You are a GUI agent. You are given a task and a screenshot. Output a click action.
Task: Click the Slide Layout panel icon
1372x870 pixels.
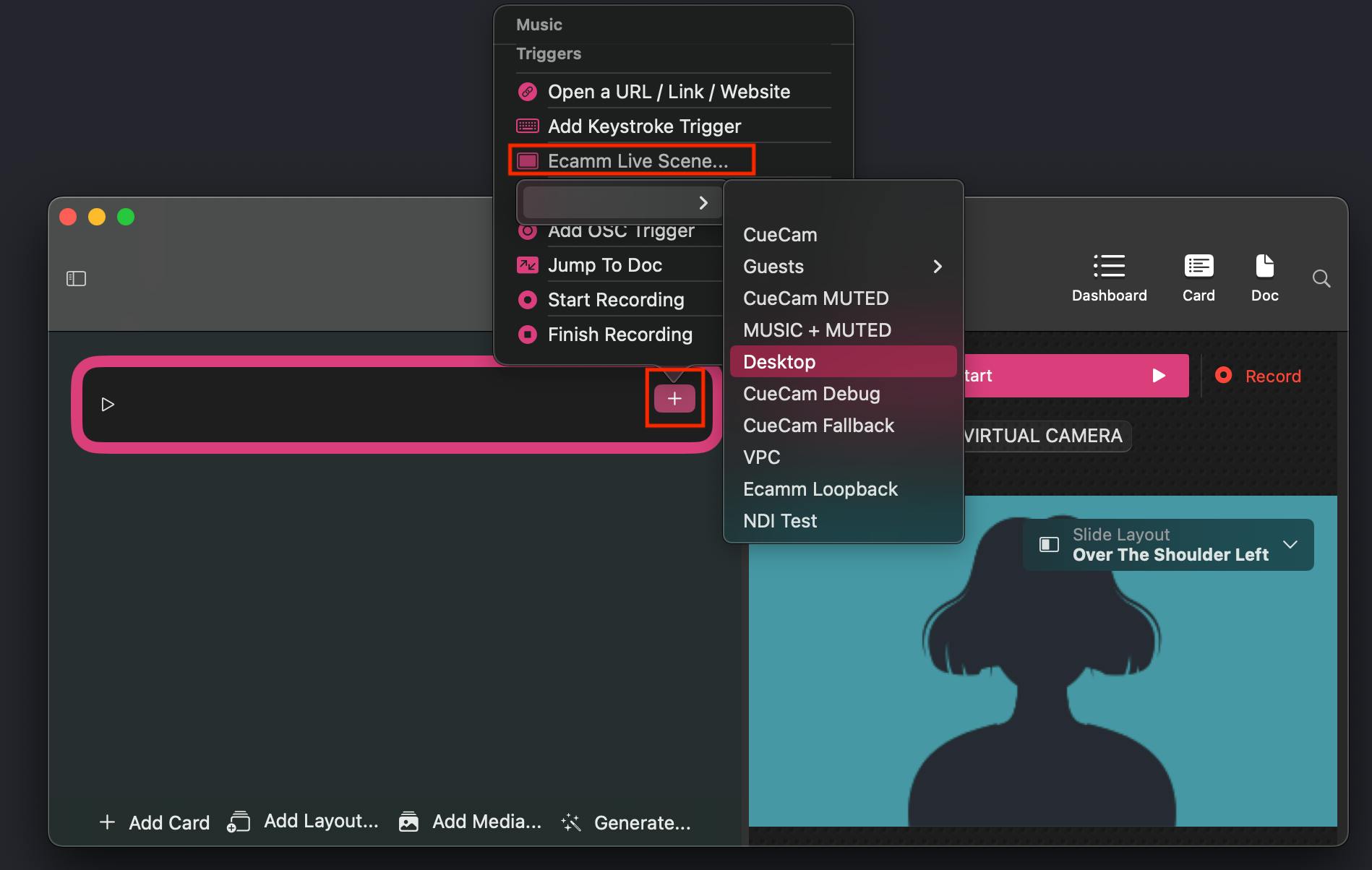tap(1049, 545)
